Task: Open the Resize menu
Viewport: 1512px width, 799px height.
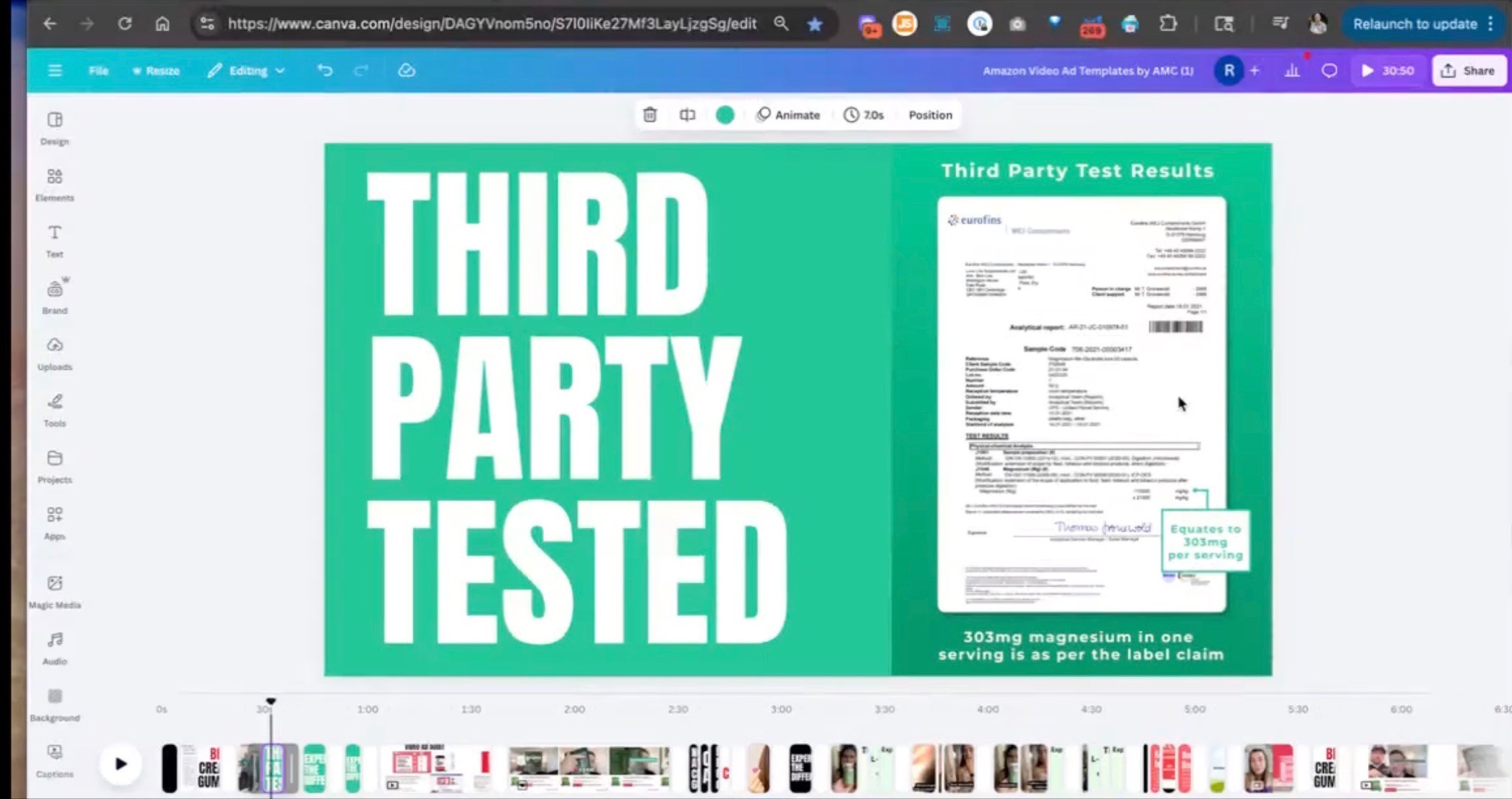Action: point(156,70)
